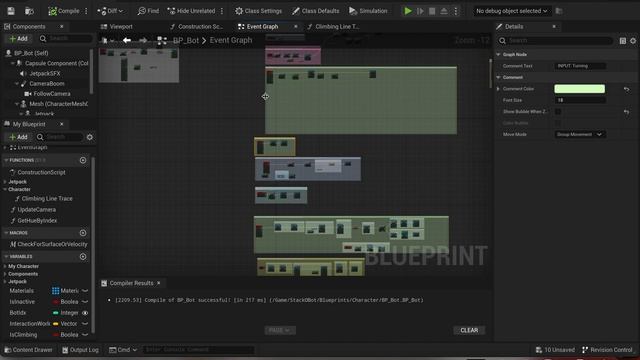This screenshot has height=360, width=640.
Task: Toggle visibility eye for BotIdx variable
Action: [85, 313]
